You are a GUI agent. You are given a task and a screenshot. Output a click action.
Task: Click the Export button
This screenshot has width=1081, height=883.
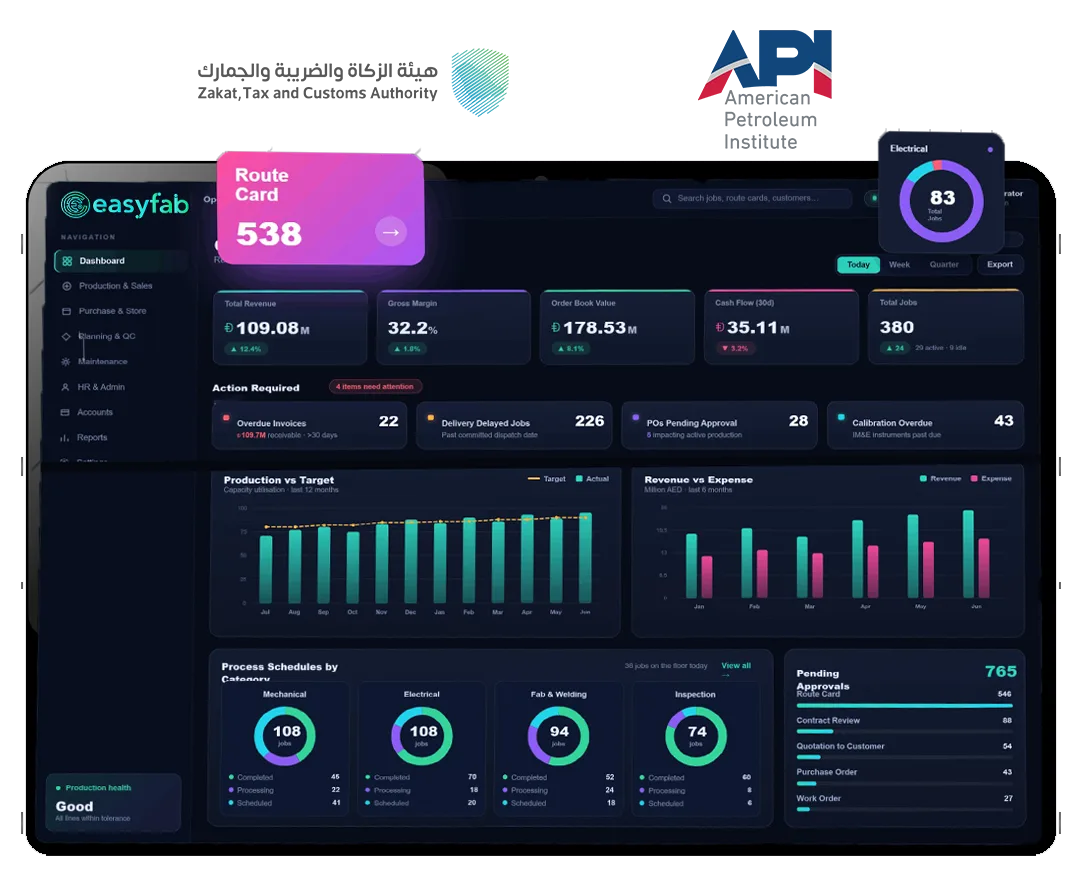pos(1000,265)
